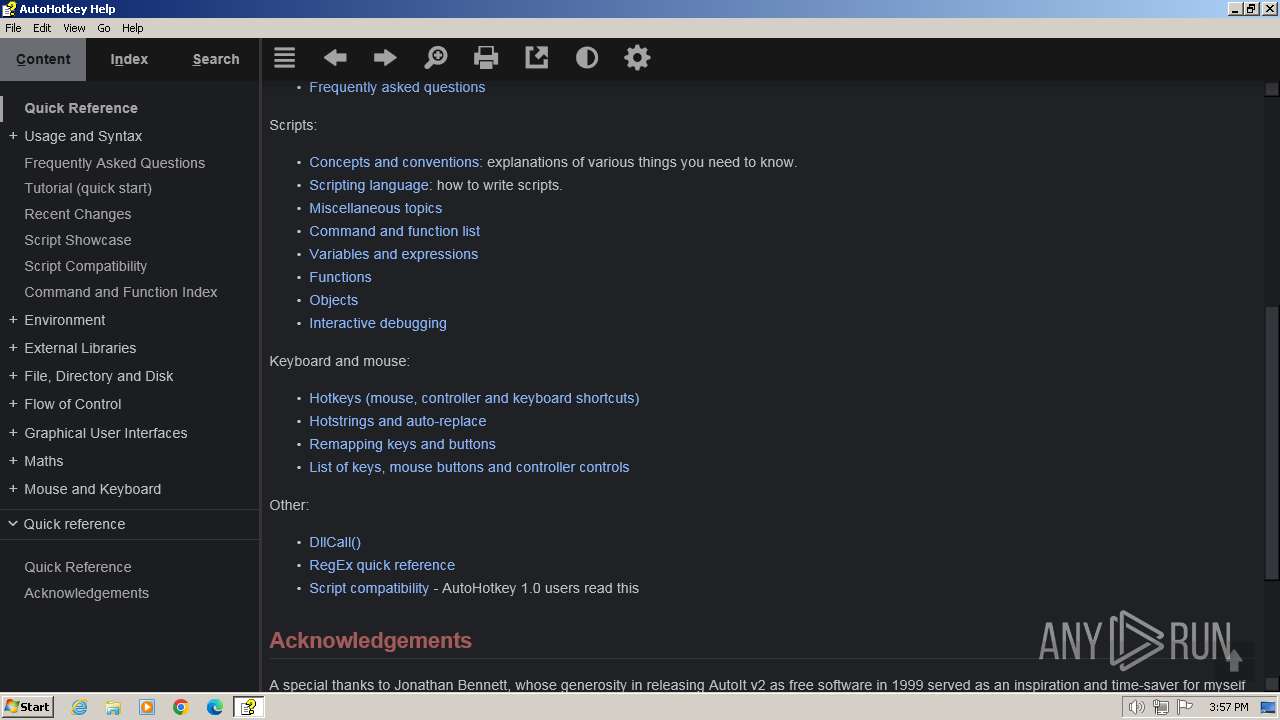Select Acknowledgements in the sidebar
The image size is (1280, 720).
coord(87,593)
